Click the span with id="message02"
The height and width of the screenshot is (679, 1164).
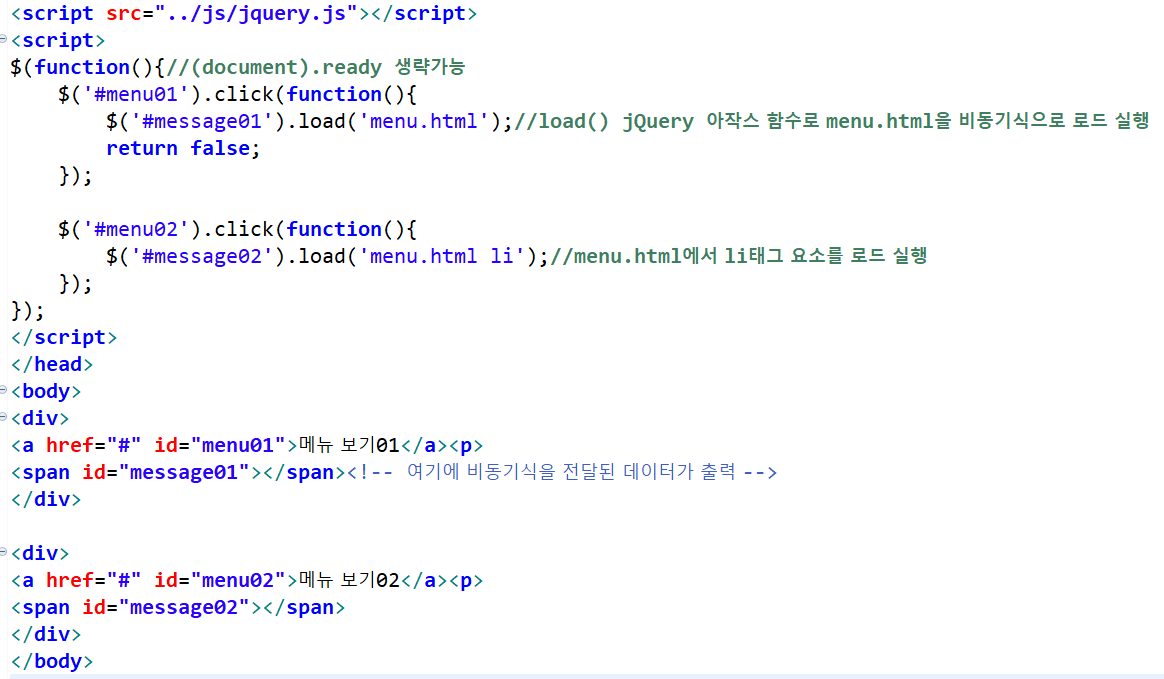click(178, 607)
